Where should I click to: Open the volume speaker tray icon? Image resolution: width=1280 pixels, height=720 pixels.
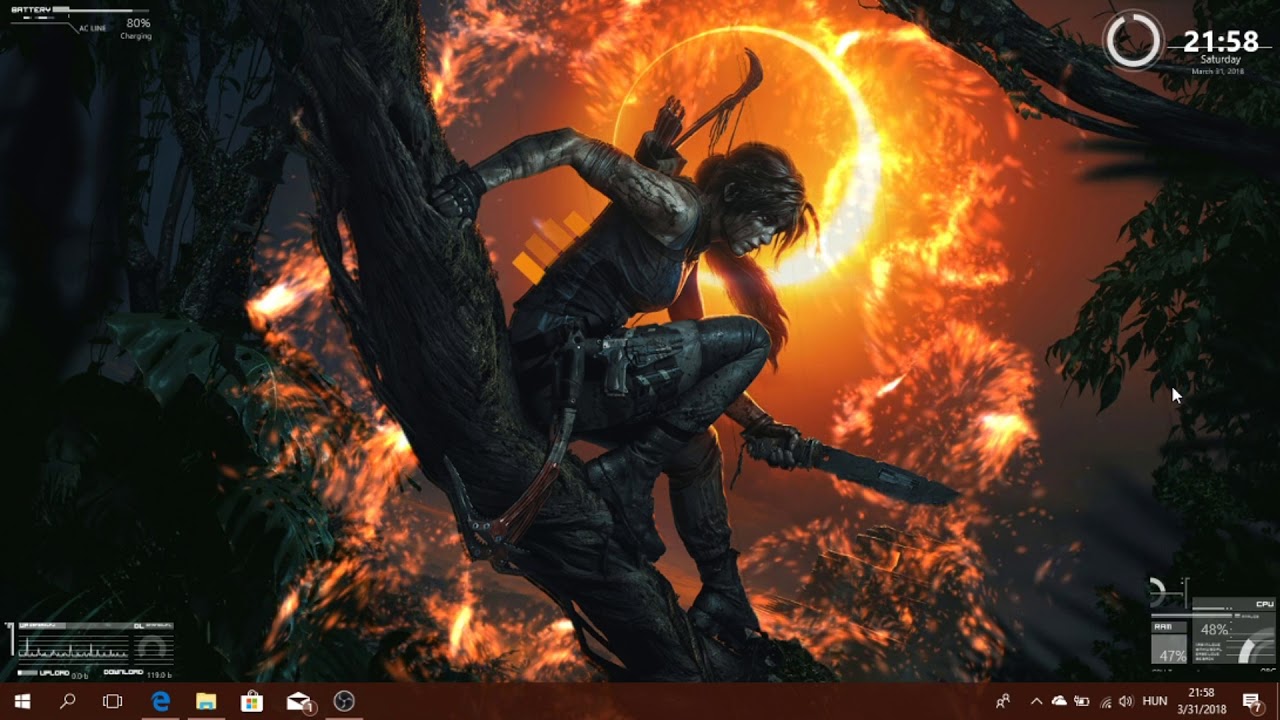coord(1127,701)
